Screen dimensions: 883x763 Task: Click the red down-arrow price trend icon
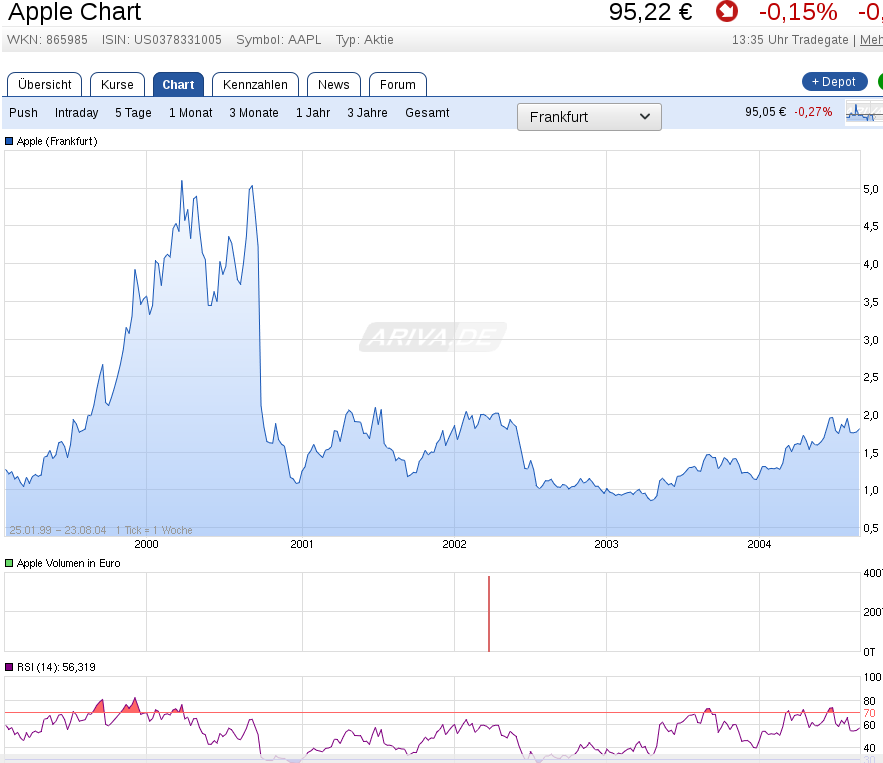727,12
